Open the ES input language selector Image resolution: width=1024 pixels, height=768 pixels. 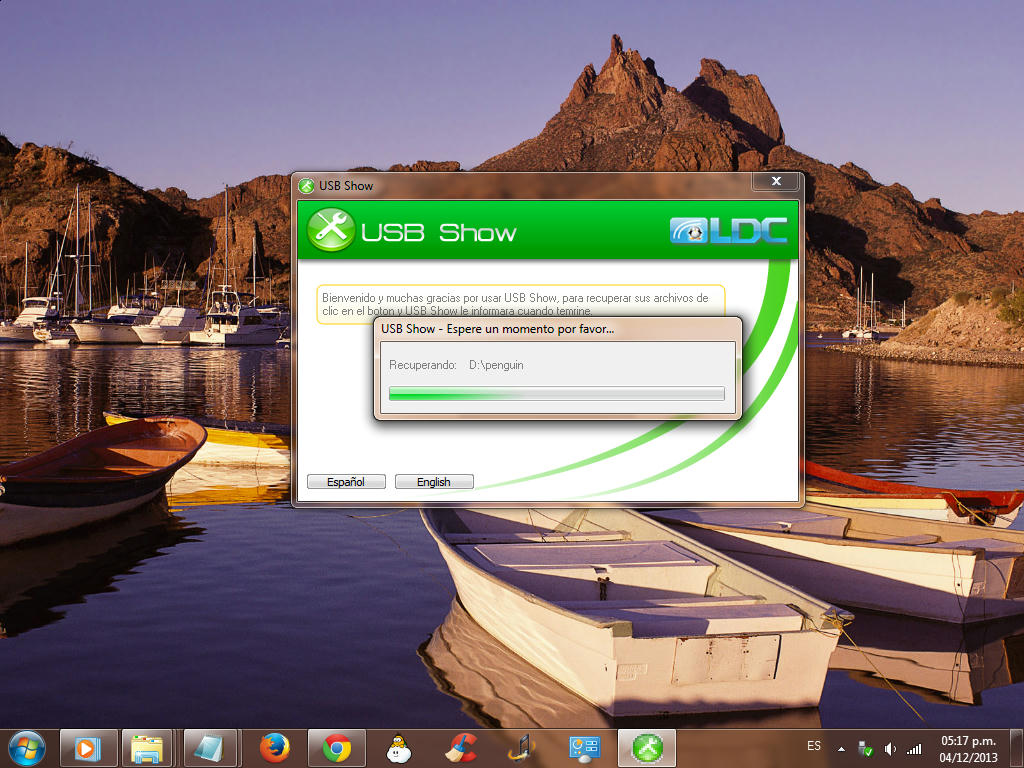point(814,746)
